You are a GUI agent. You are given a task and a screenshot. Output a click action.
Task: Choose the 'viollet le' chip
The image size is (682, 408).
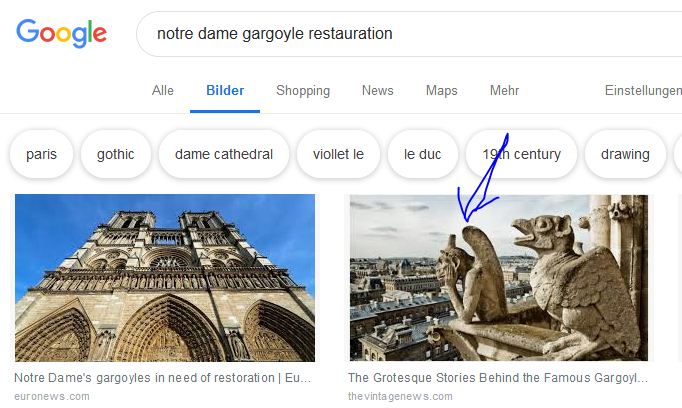[x=338, y=154]
